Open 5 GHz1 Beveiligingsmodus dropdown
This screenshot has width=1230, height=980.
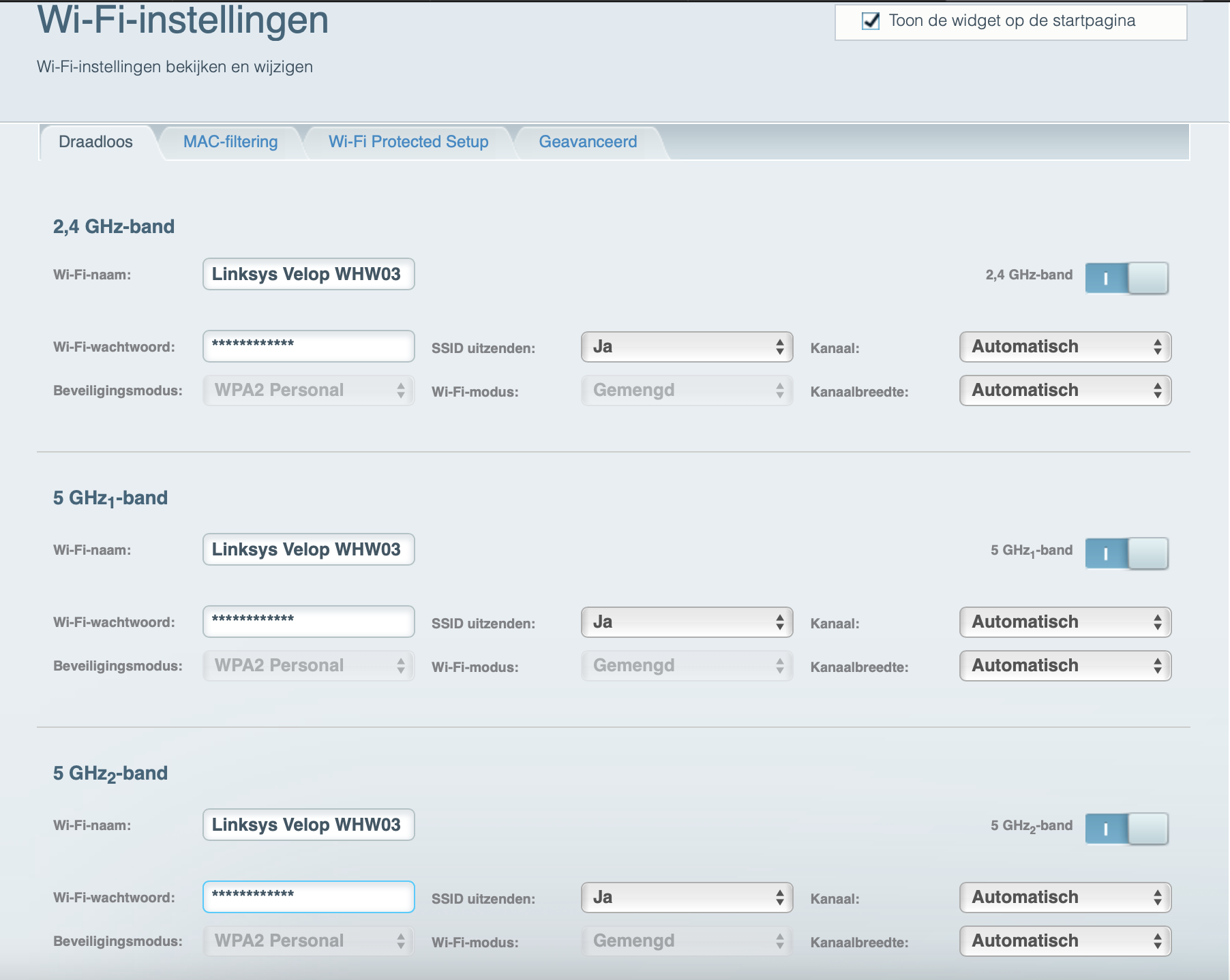coord(309,666)
